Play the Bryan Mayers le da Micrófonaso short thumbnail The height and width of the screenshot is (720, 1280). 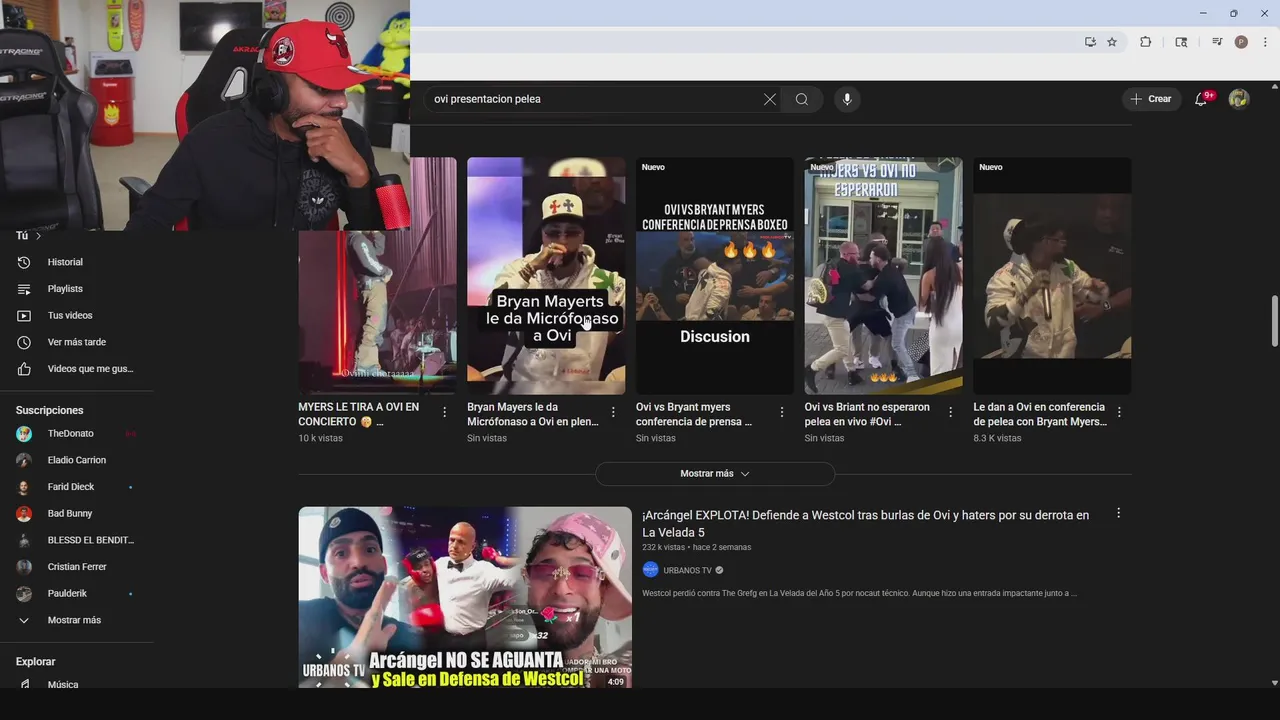click(x=546, y=276)
